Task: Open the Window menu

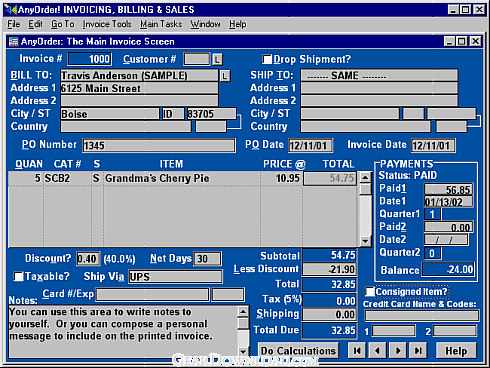Action: click(205, 24)
